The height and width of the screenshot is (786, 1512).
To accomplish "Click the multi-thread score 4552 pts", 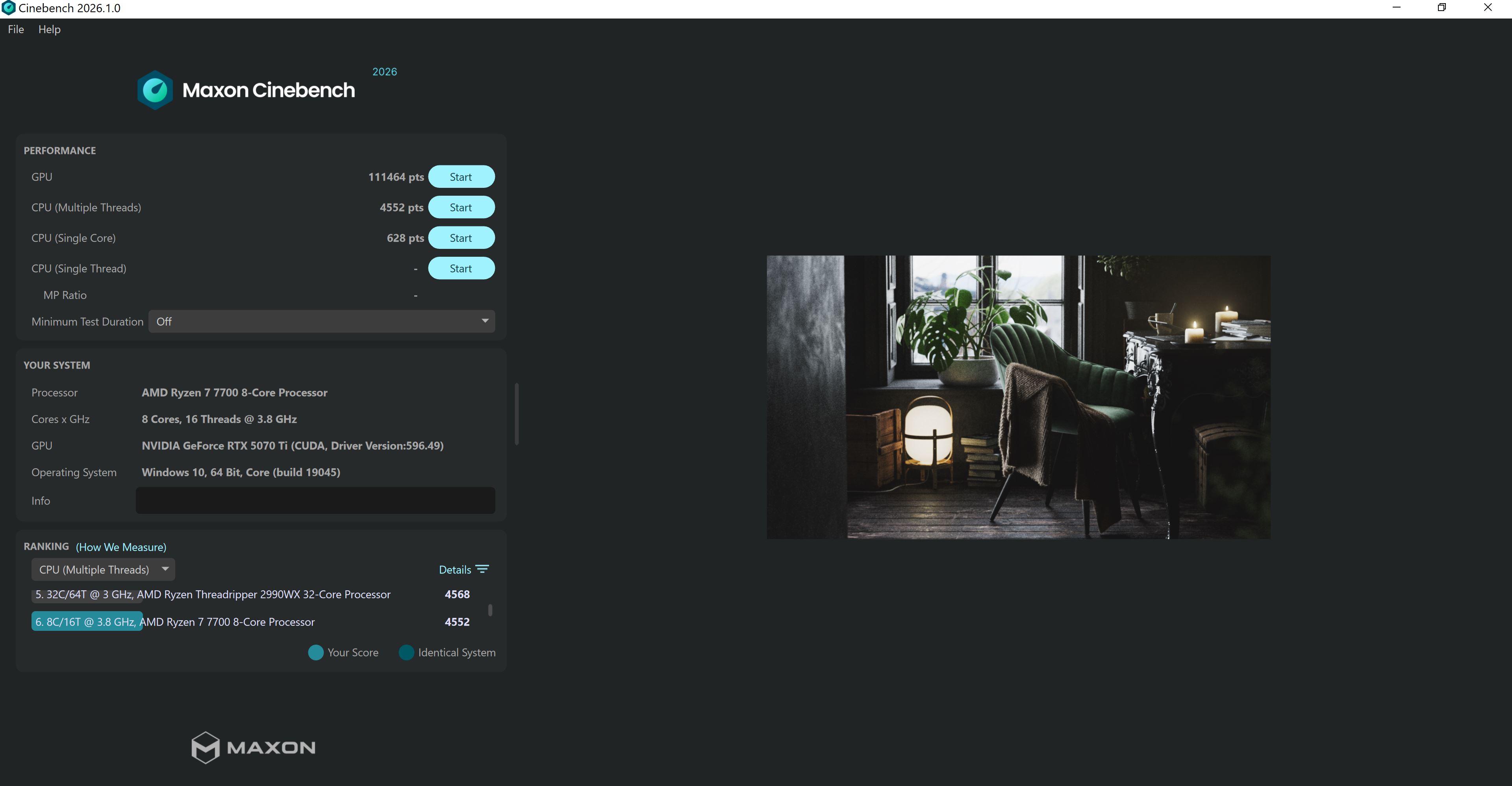I will pos(402,207).
